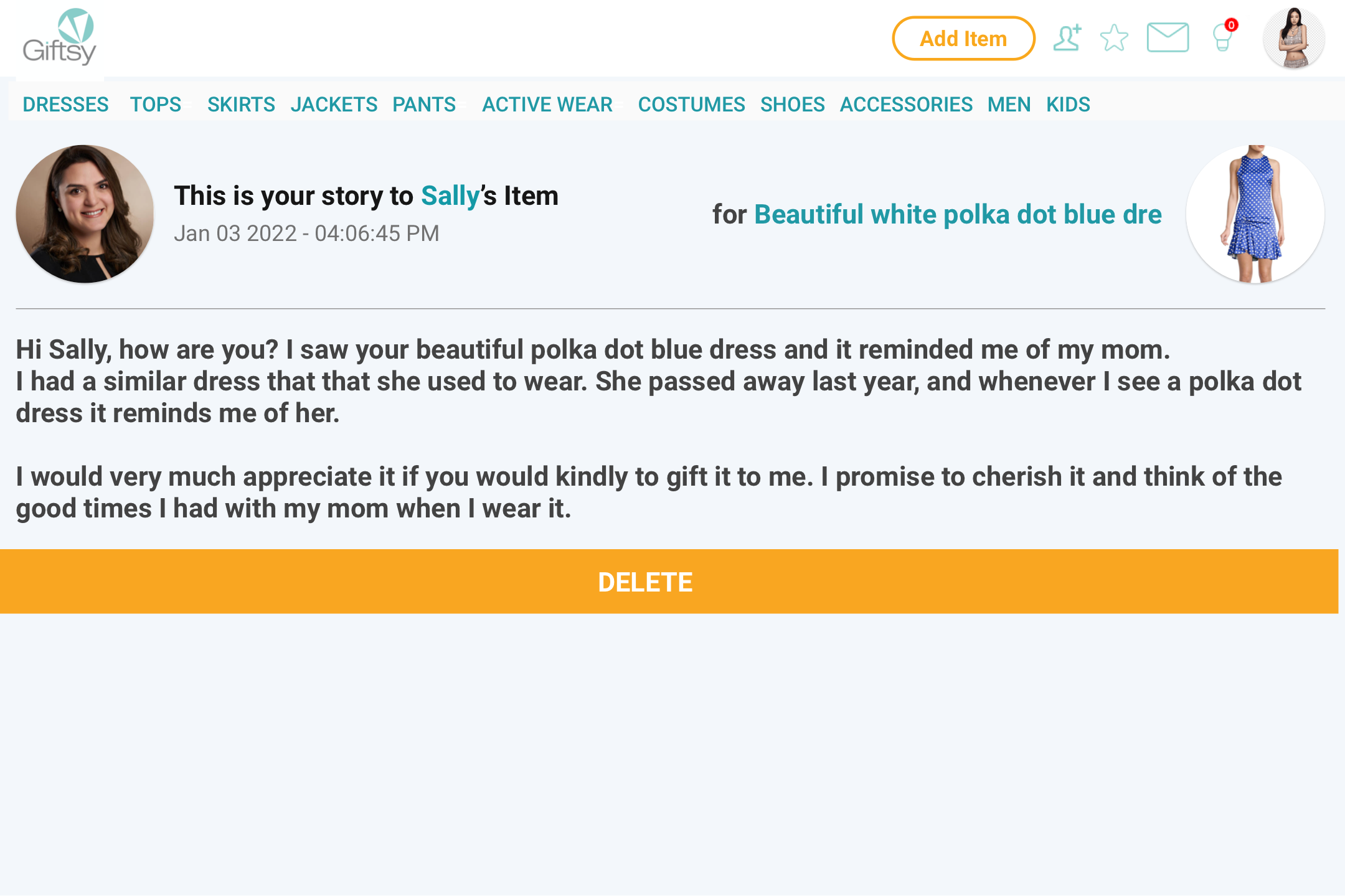Viewport: 1345px width, 896px height.
Task: Click the Add Item button
Action: pos(963,38)
